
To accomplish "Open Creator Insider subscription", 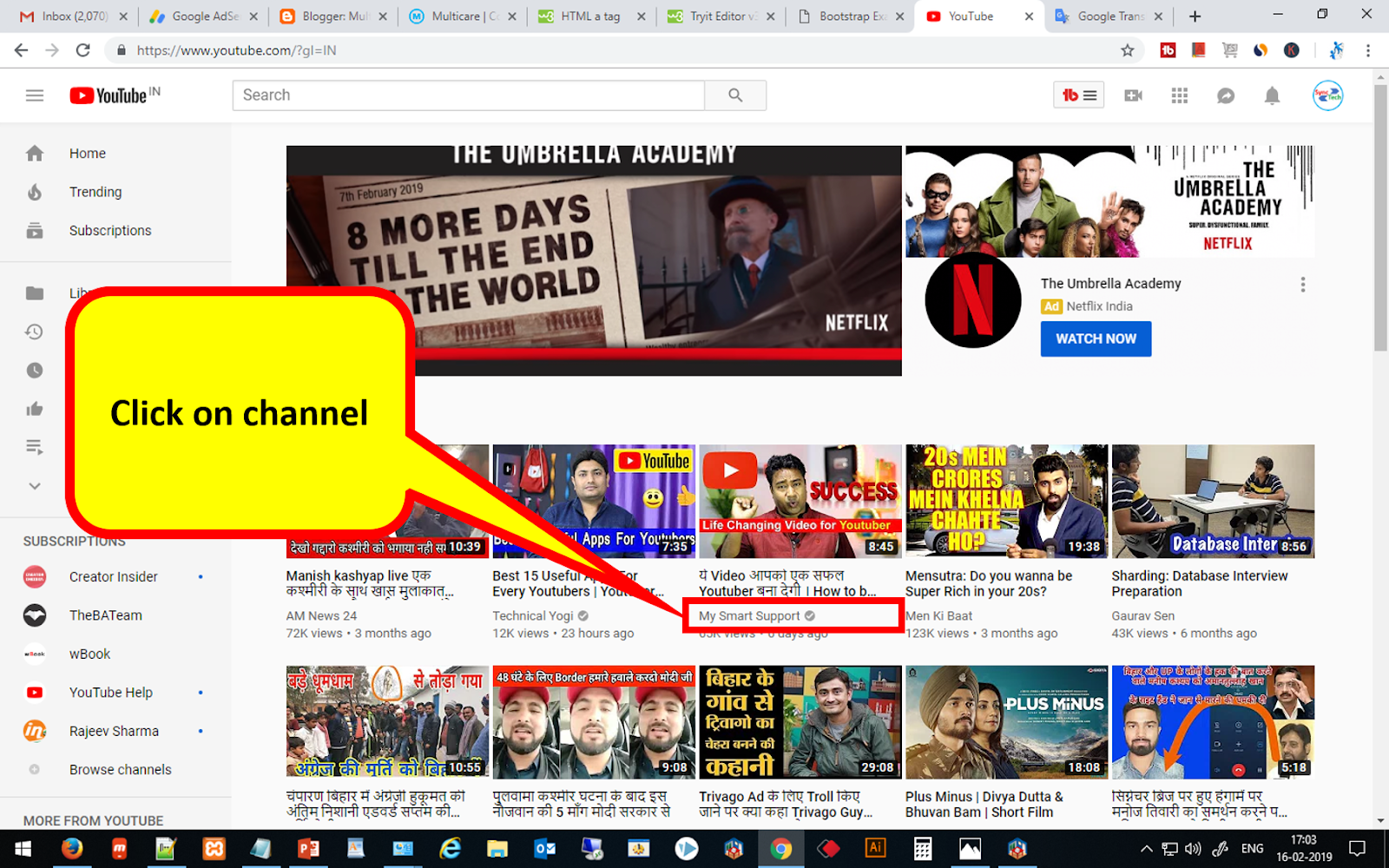I will pyautogui.click(x=115, y=577).
